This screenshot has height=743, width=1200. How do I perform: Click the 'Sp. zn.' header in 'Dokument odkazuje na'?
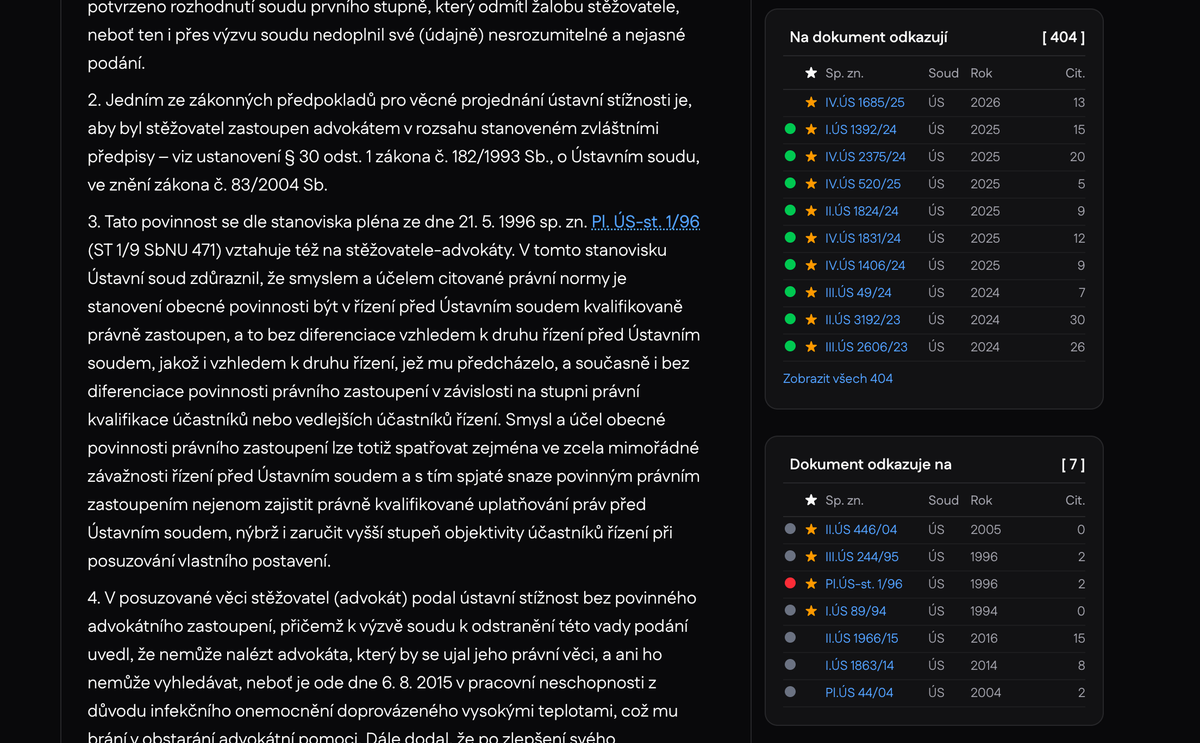coord(844,500)
